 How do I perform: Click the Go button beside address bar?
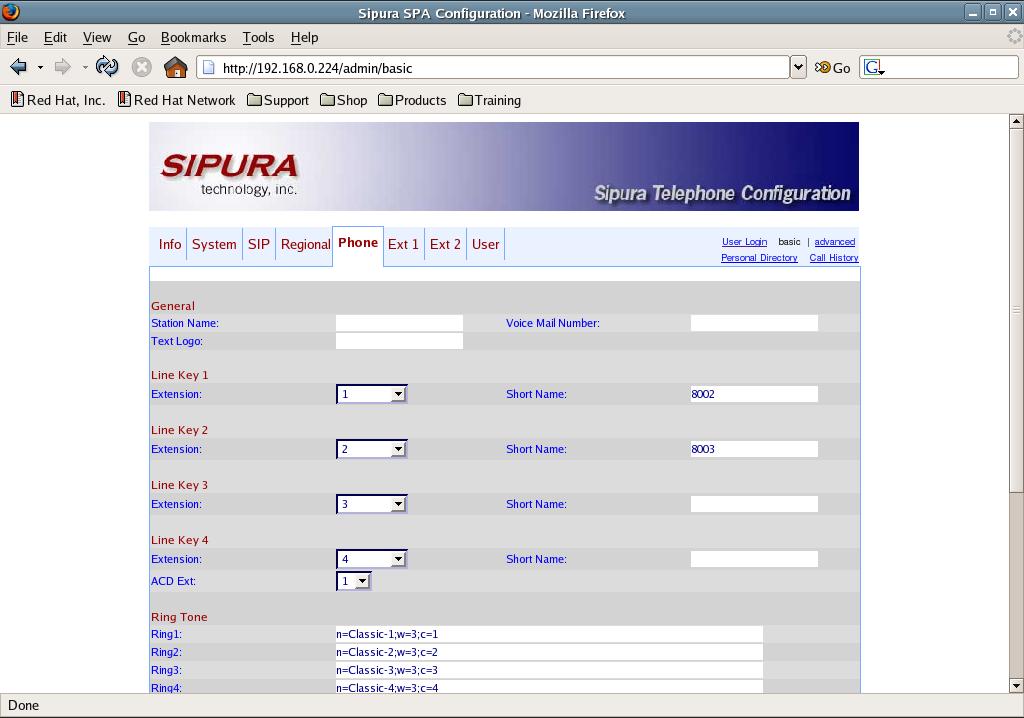832,67
